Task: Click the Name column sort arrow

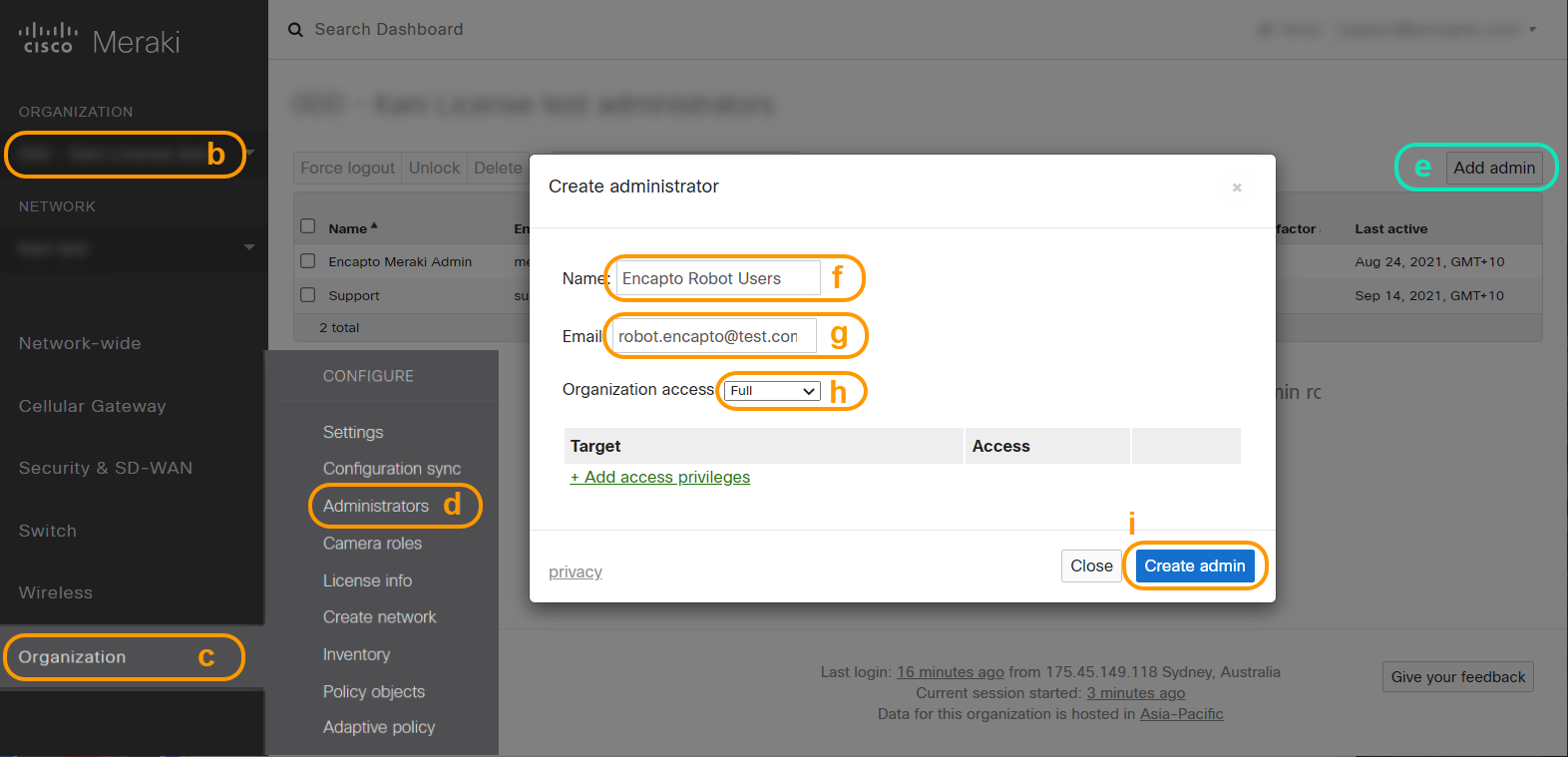Action: coord(374,226)
